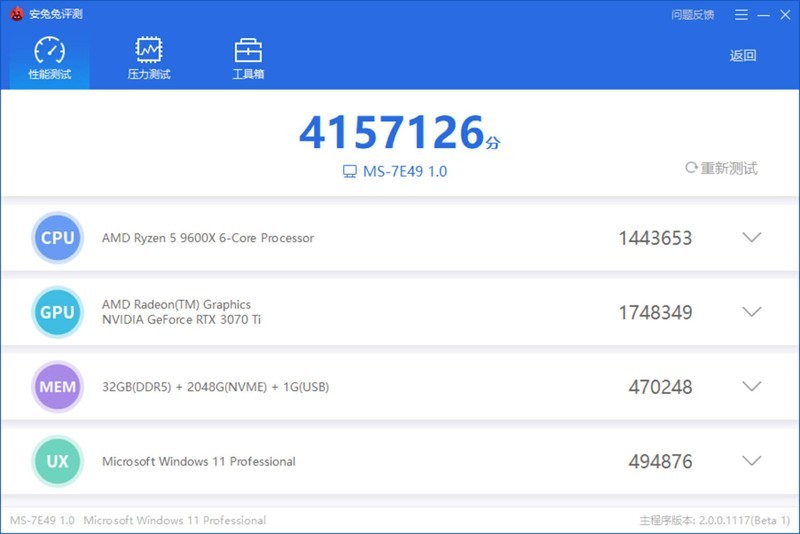Click the total score 4157126
Screen dimensions: 800x534
coord(391,132)
